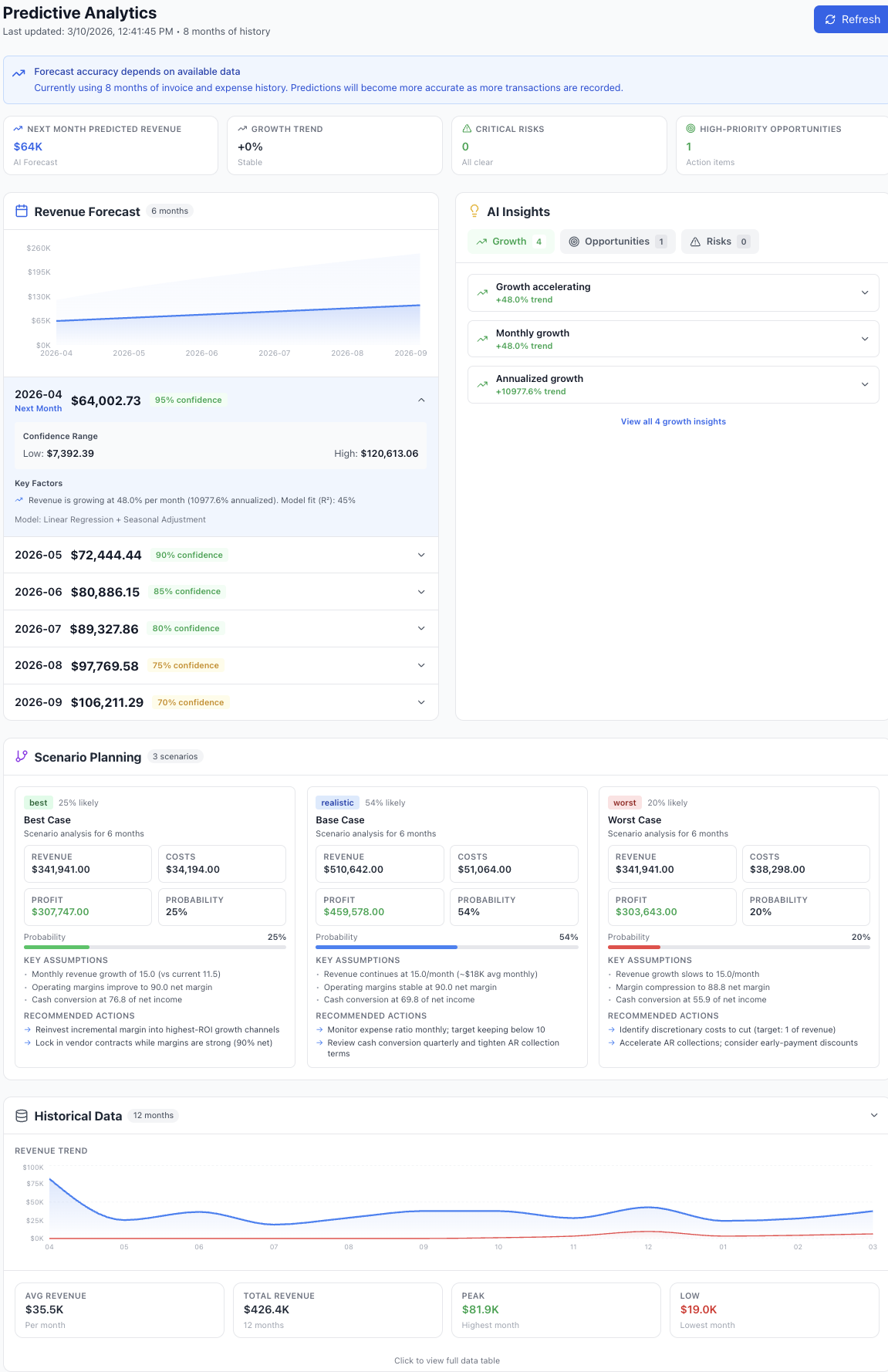This screenshot has width=888, height=1372.
Task: Click the Refresh button
Action: coord(851,19)
